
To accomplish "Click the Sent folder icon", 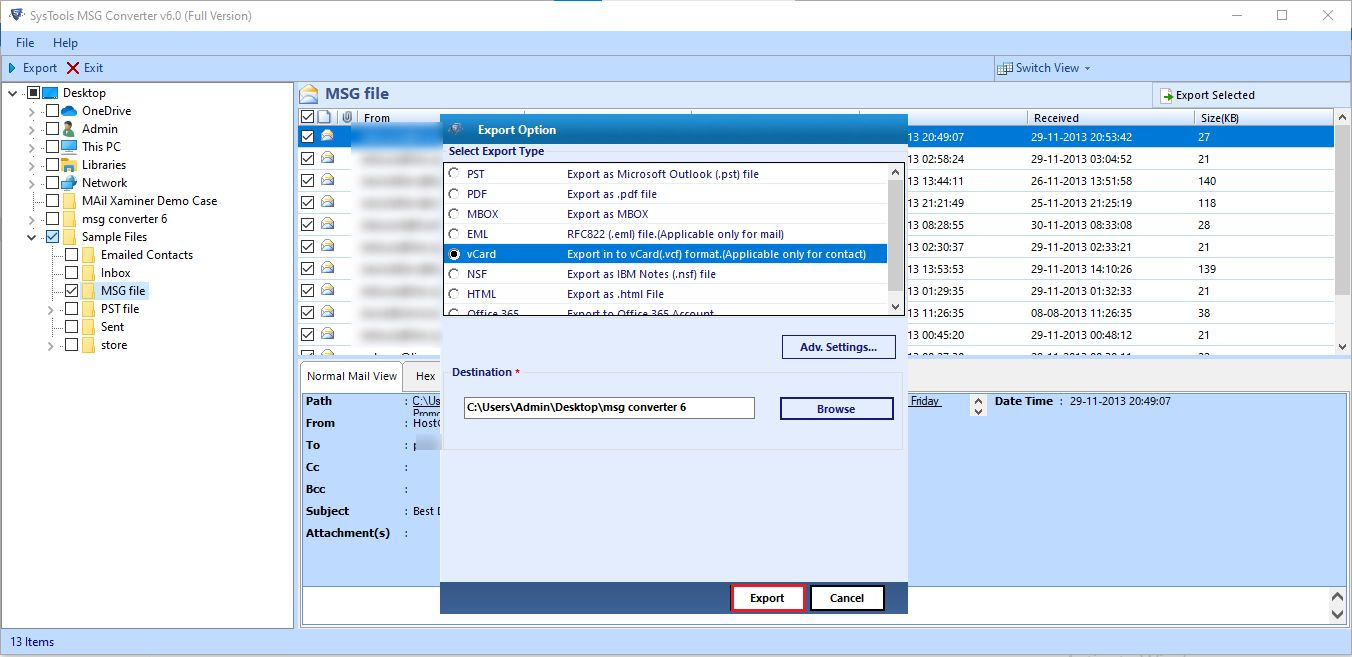I will click(88, 327).
